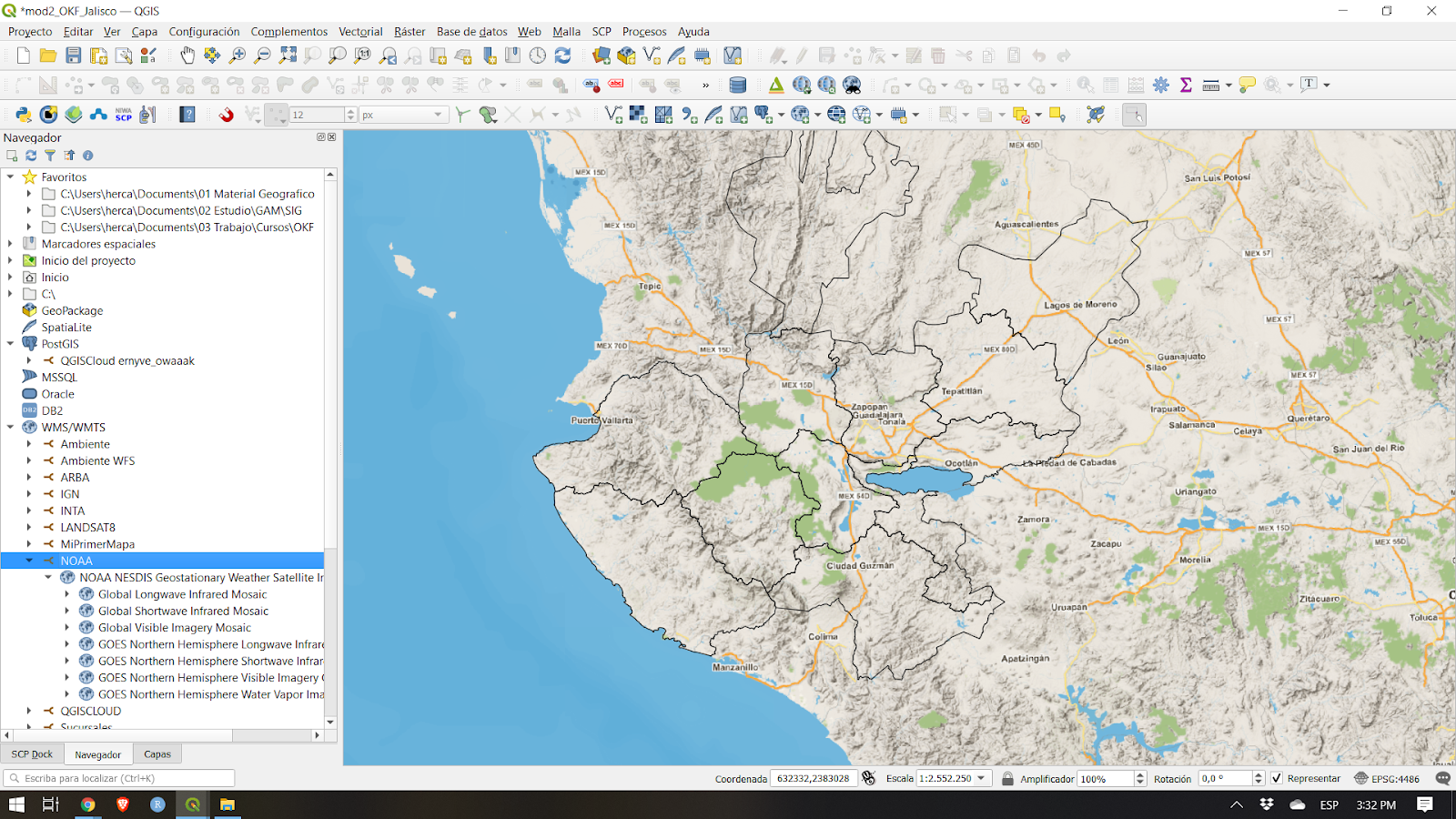Viewport: 1456px width, 819px height.
Task: Activate the Map Tips speech bubble
Action: point(1248,85)
